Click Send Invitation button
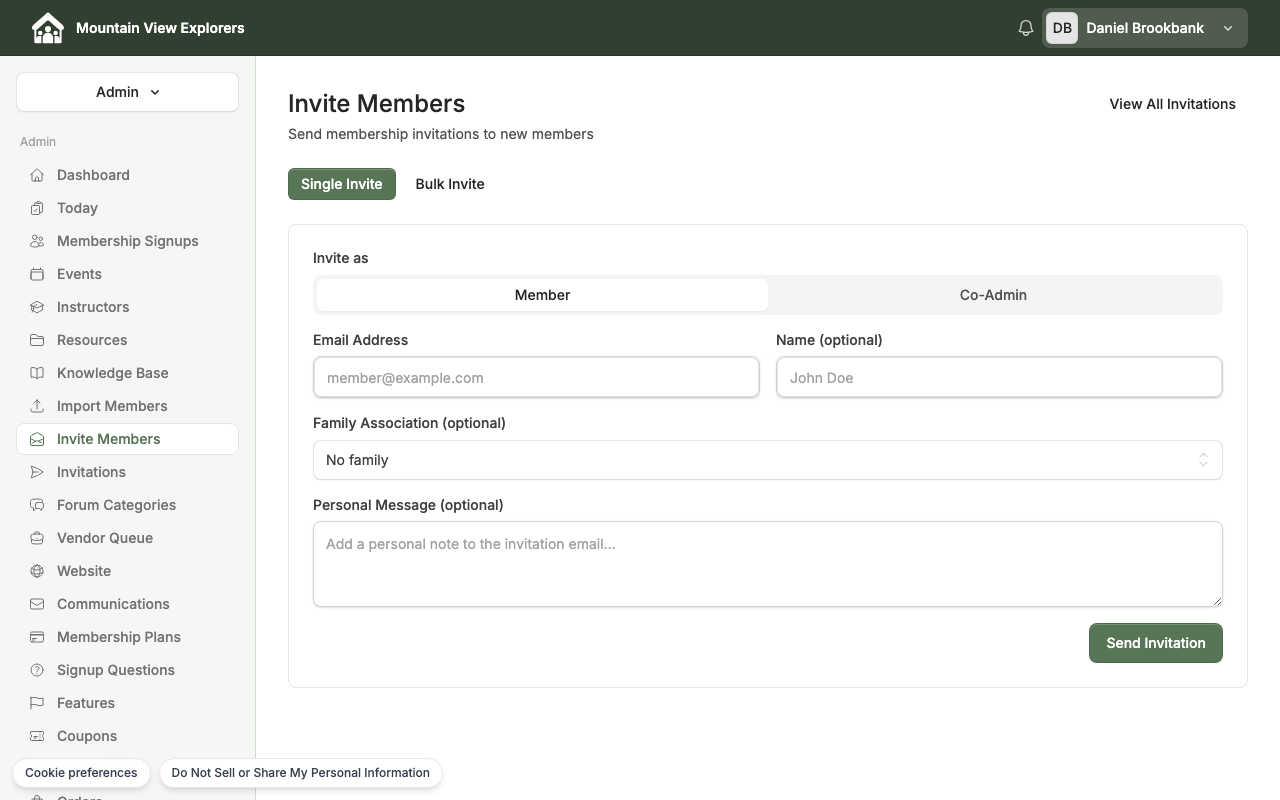The width and height of the screenshot is (1280, 800). pos(1156,643)
